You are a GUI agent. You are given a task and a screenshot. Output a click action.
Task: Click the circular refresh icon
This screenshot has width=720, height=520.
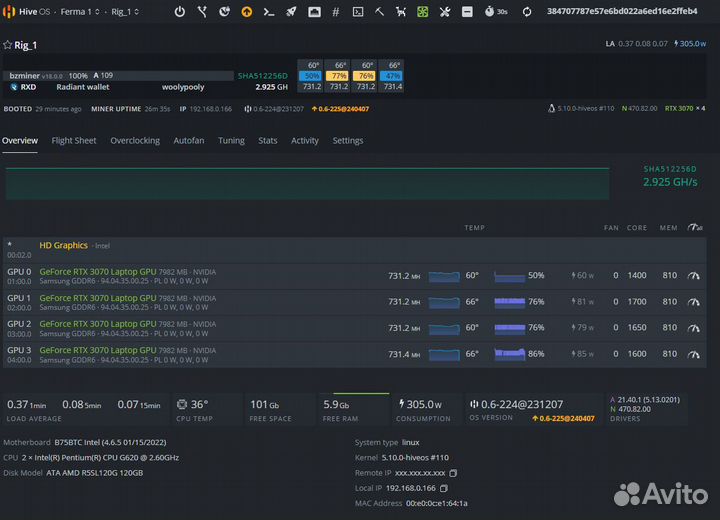527,11
